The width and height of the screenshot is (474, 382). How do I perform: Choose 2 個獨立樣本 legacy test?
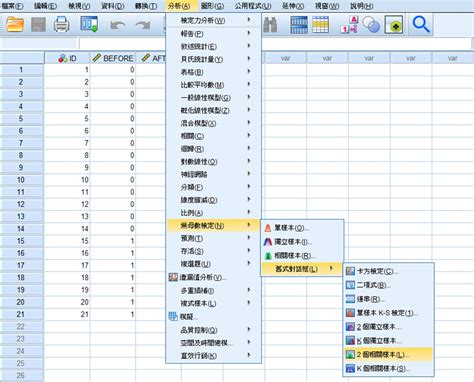[x=389, y=327]
